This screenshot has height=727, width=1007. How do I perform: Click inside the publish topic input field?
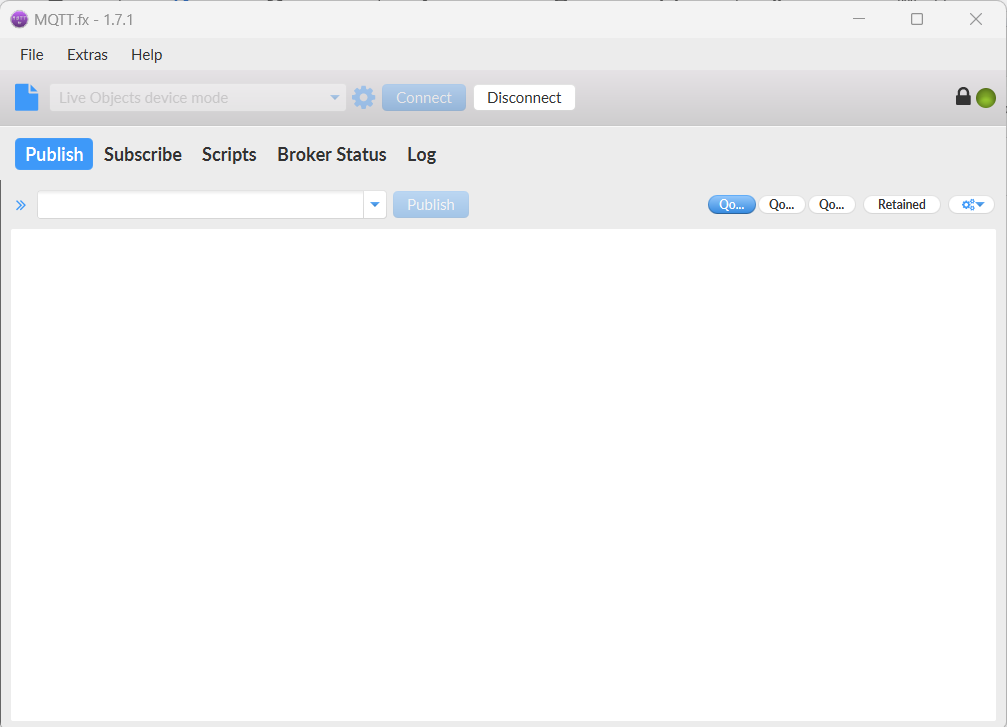pyautogui.click(x=200, y=205)
